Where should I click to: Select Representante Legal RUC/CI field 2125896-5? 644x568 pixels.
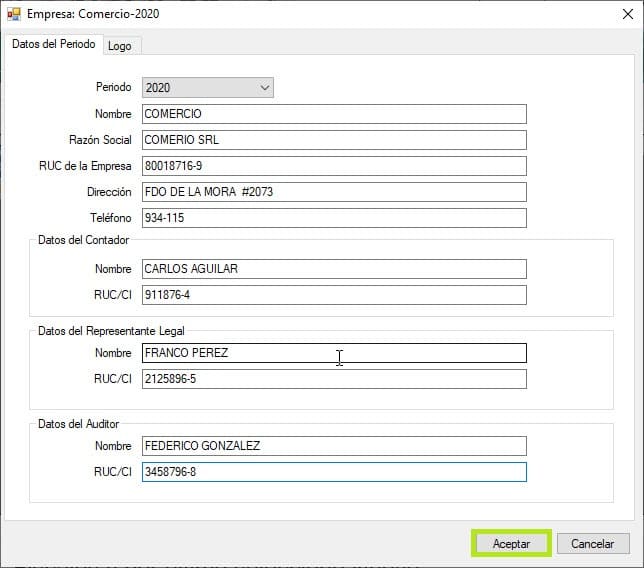pyautogui.click(x=334, y=379)
